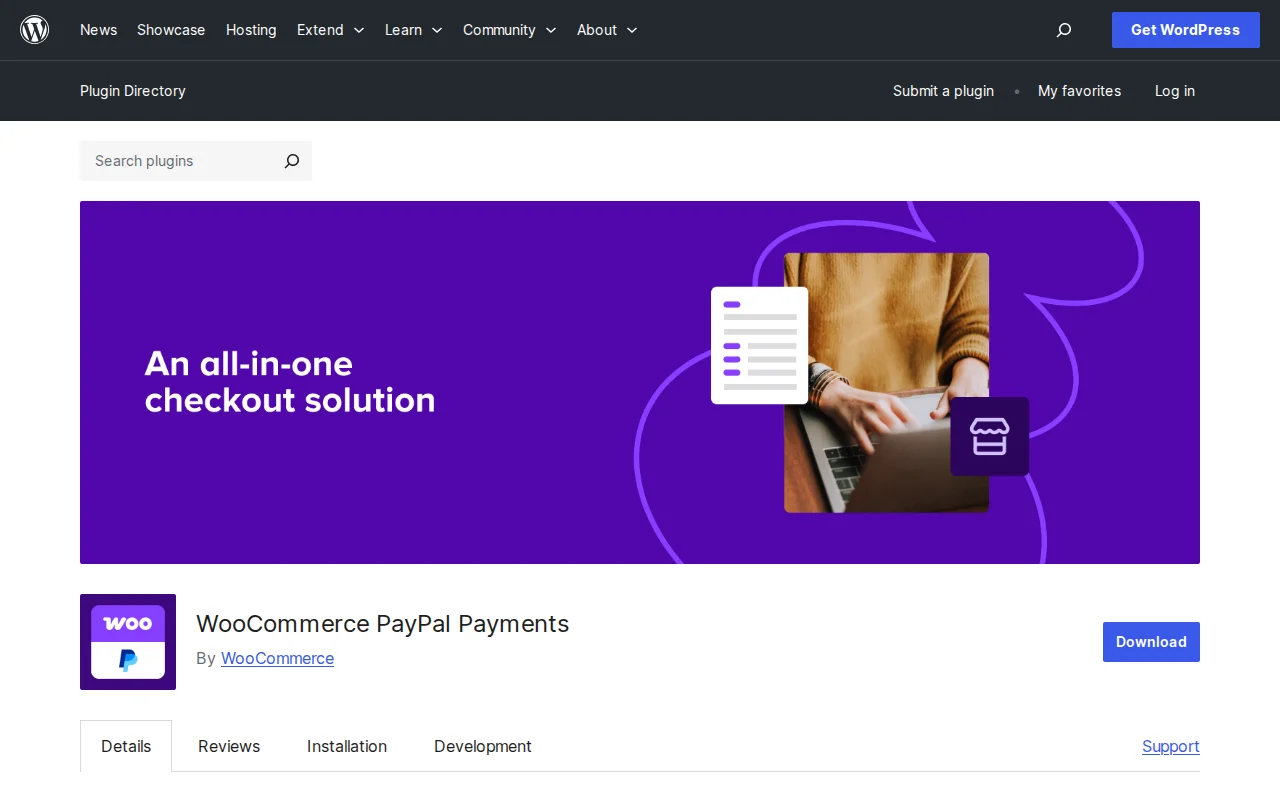
Task: Open the Support link
Action: (x=1170, y=746)
